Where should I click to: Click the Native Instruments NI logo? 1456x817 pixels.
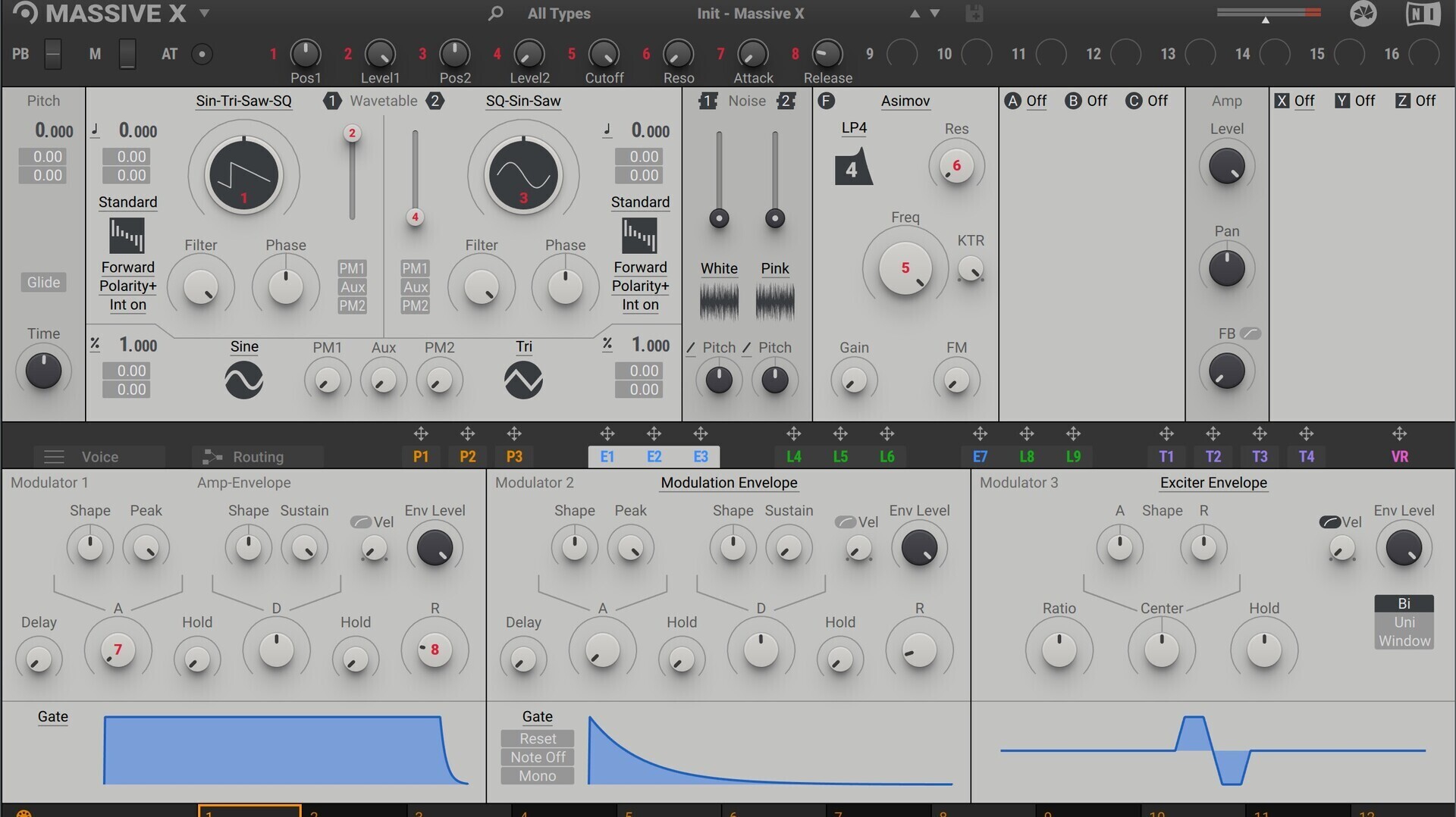click(x=1423, y=14)
